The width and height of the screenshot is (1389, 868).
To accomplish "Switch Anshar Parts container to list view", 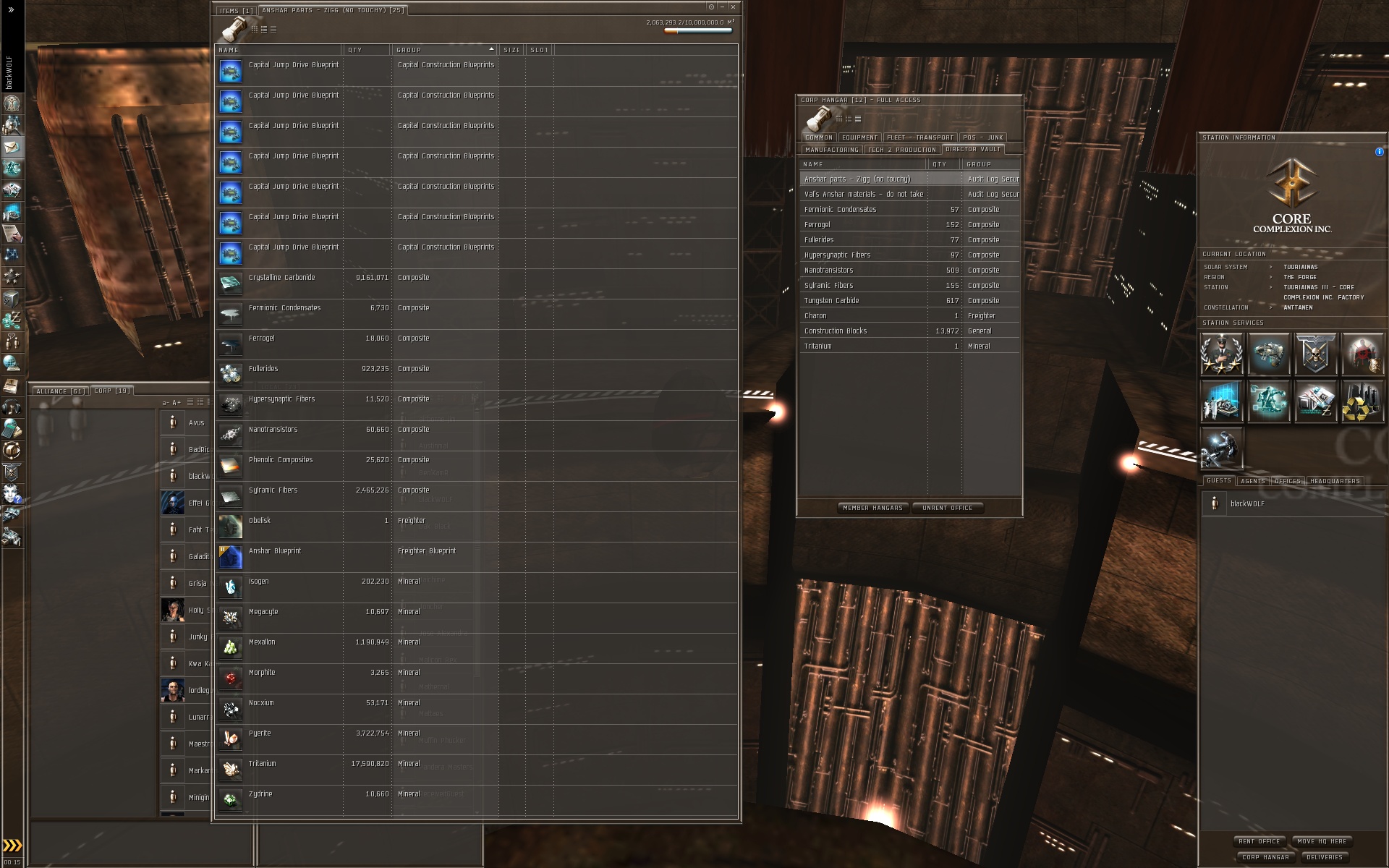I will click(x=273, y=30).
